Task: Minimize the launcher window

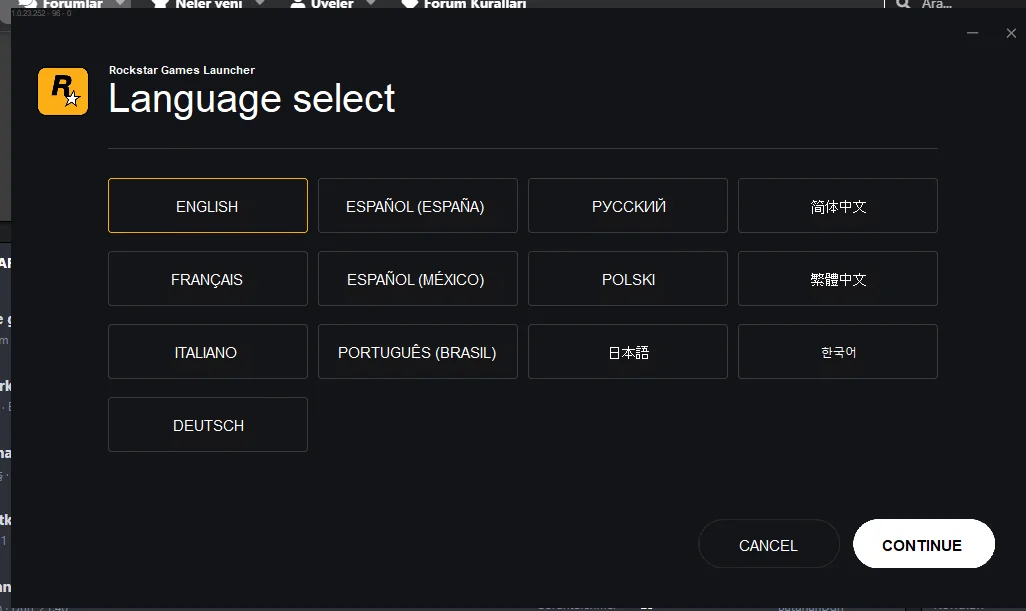Action: click(972, 33)
